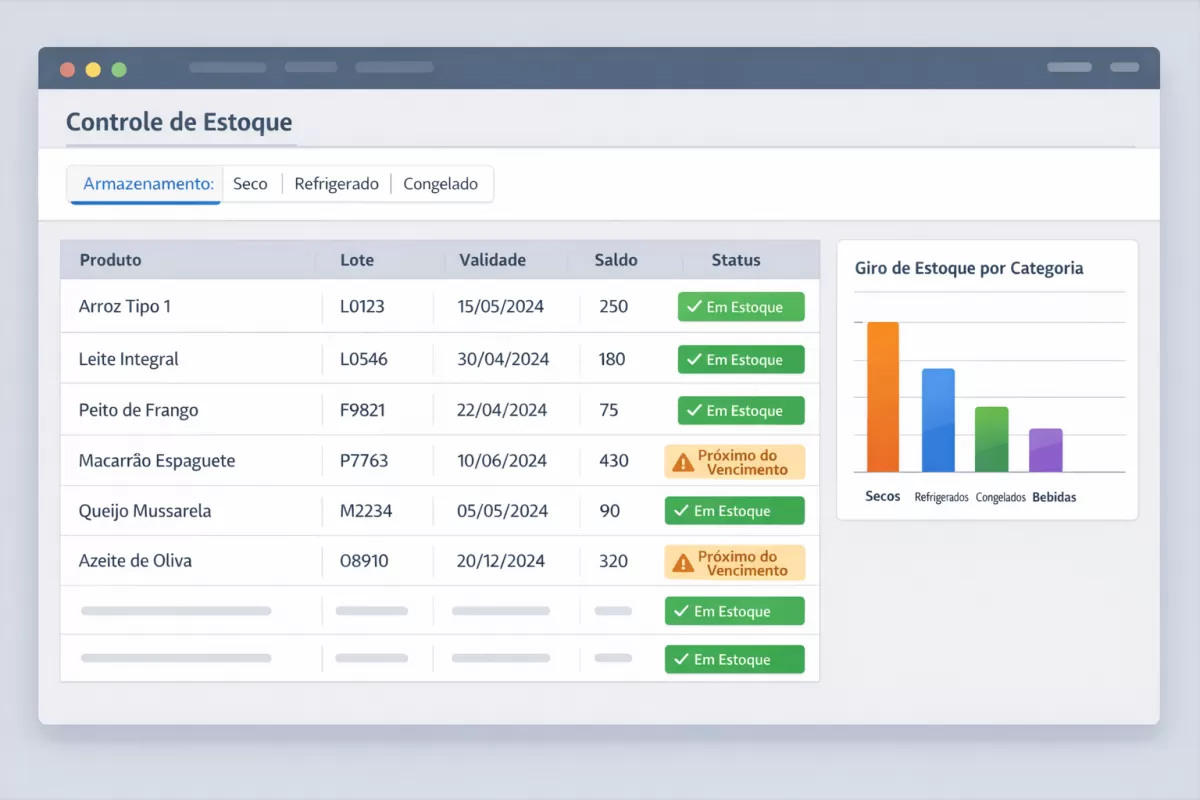1200x800 pixels.
Task: Click the Secos chart axis label
Action: (x=883, y=496)
